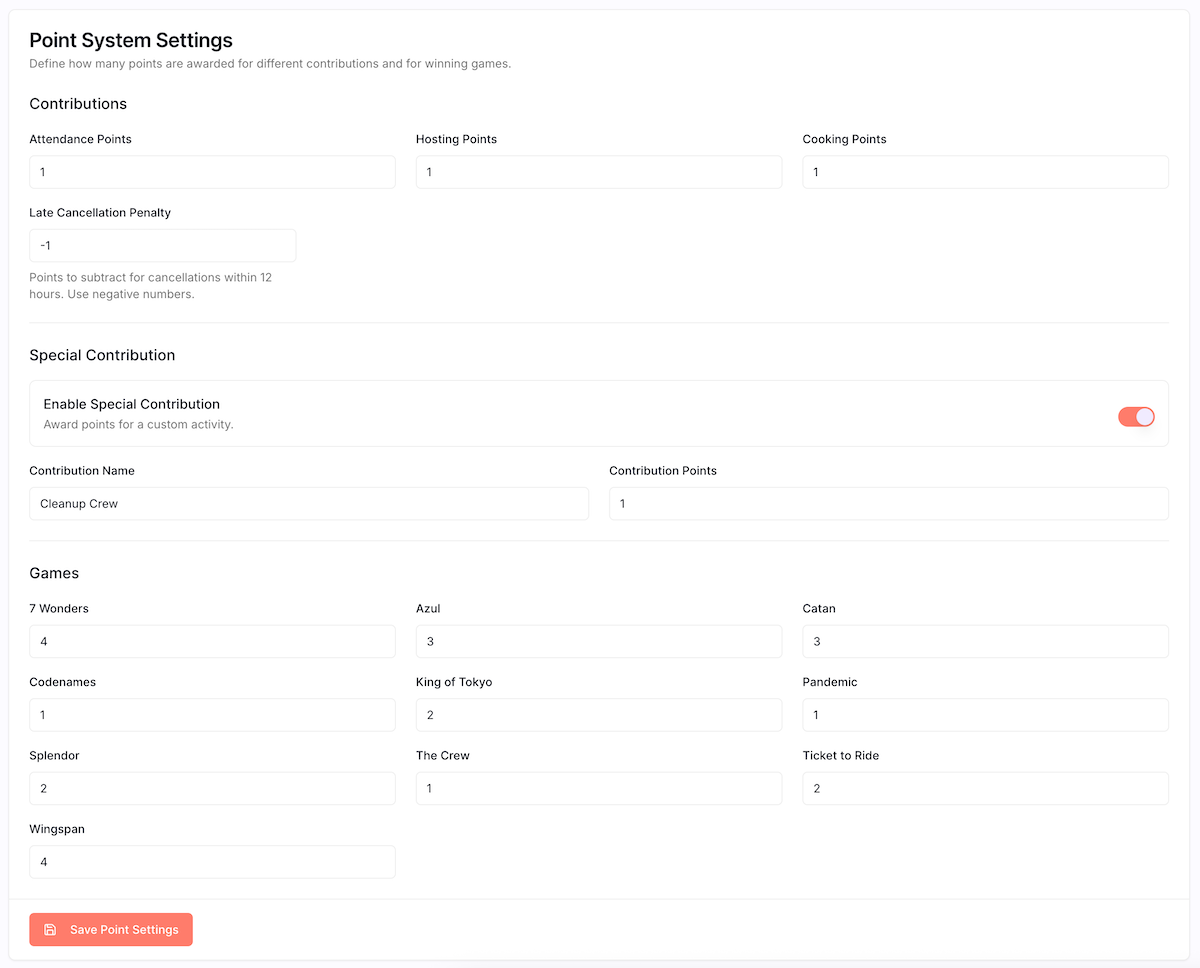Click the Point System Settings heading
1200x968 pixels.
[x=131, y=40]
